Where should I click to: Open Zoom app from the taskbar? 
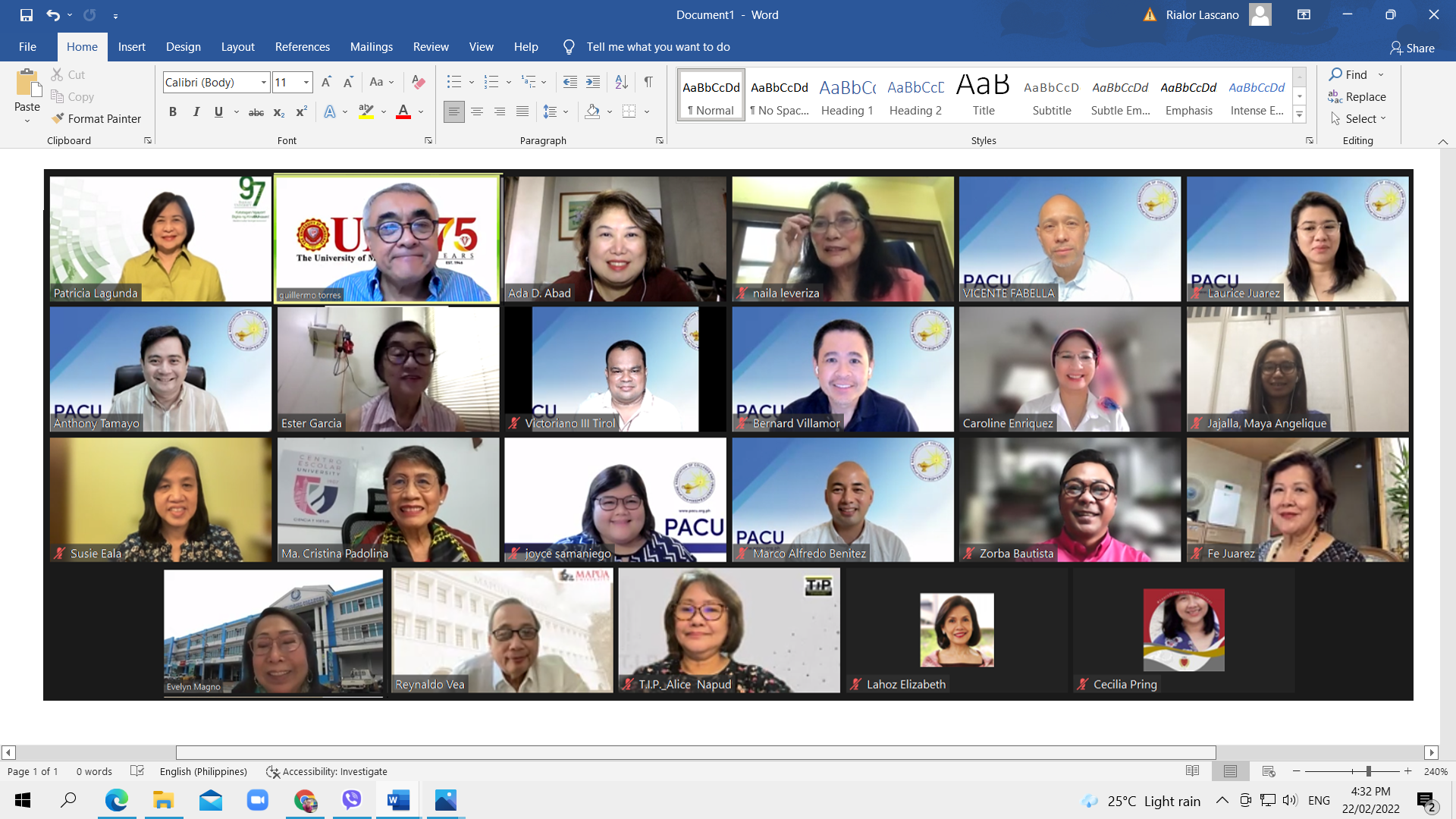tap(257, 800)
